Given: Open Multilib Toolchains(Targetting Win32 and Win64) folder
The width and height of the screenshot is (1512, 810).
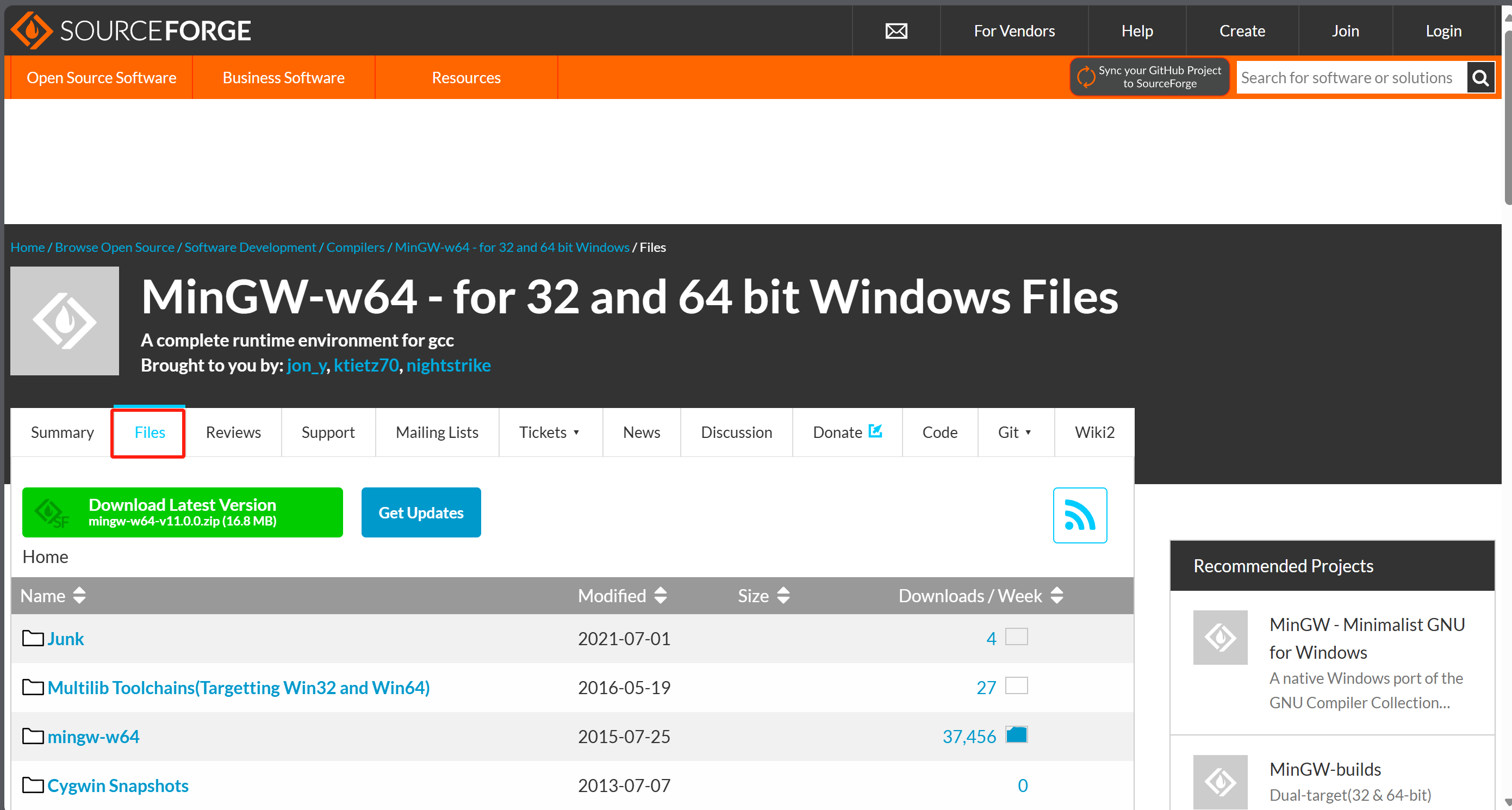Looking at the screenshot, I should [x=238, y=687].
